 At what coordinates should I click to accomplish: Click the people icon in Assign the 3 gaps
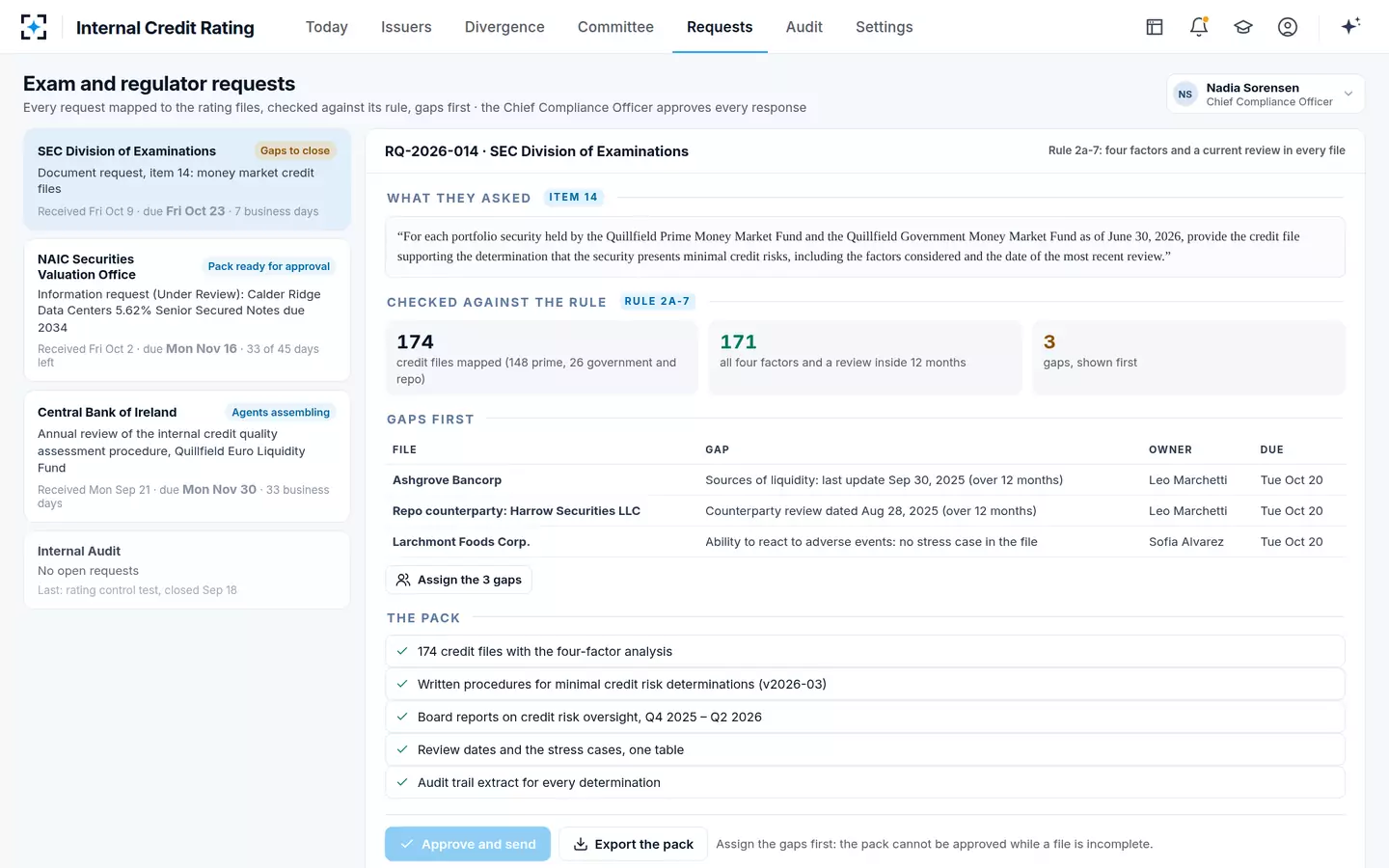[x=403, y=580]
